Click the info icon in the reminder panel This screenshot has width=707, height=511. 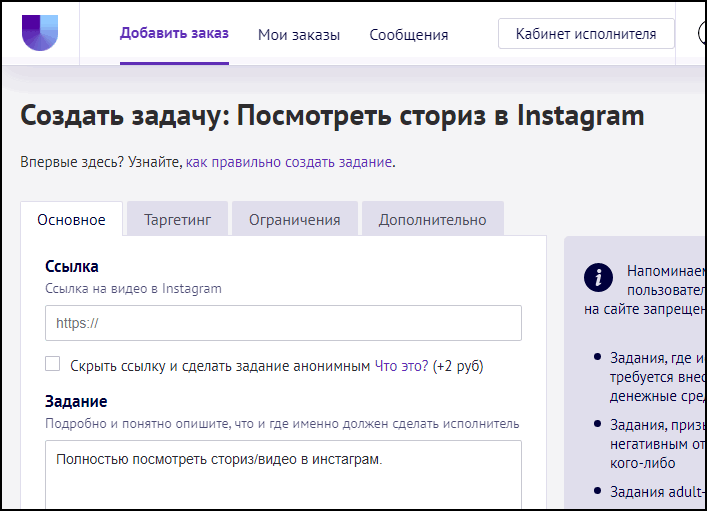(x=598, y=277)
